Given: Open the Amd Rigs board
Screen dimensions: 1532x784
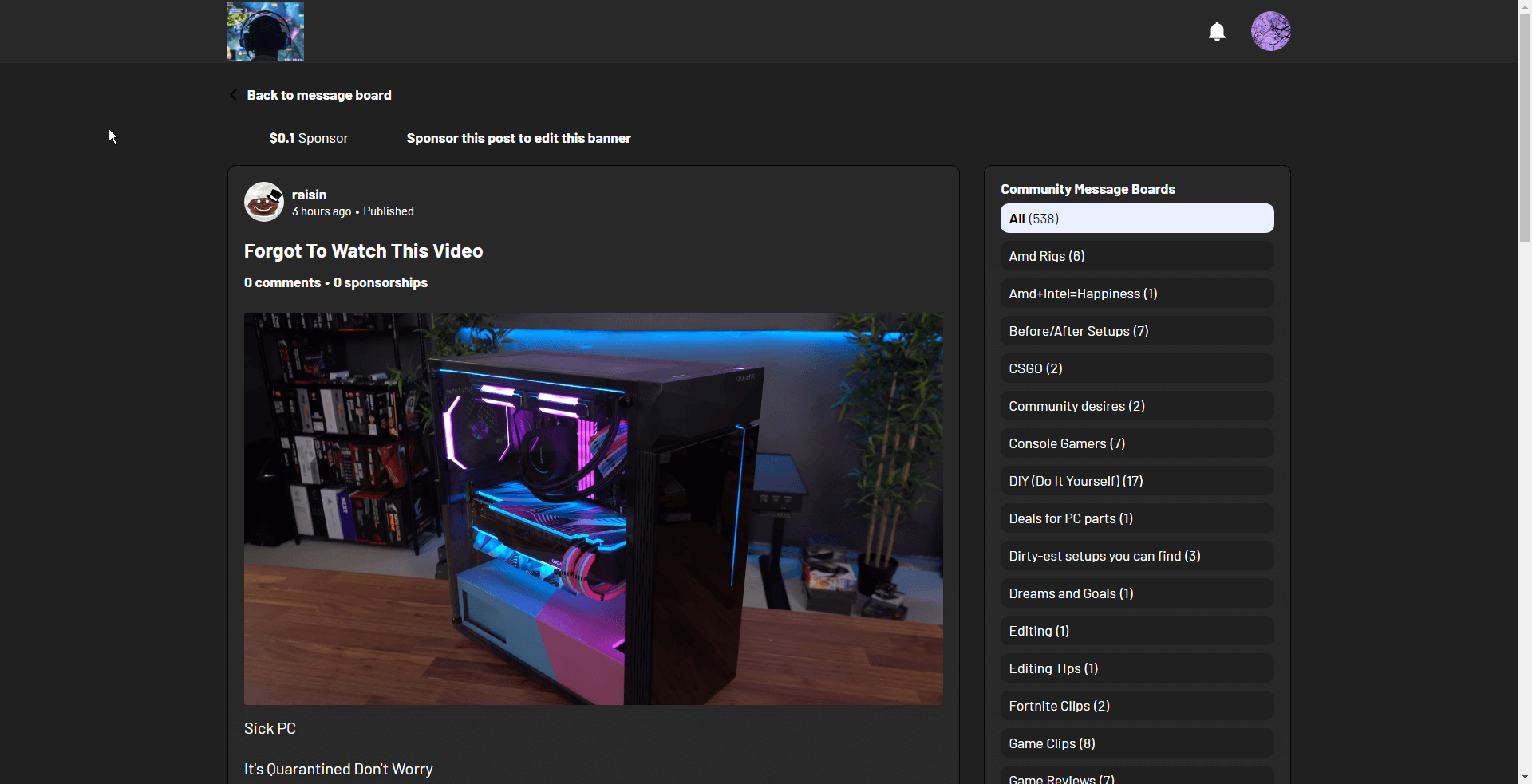Looking at the screenshot, I should click(1136, 255).
